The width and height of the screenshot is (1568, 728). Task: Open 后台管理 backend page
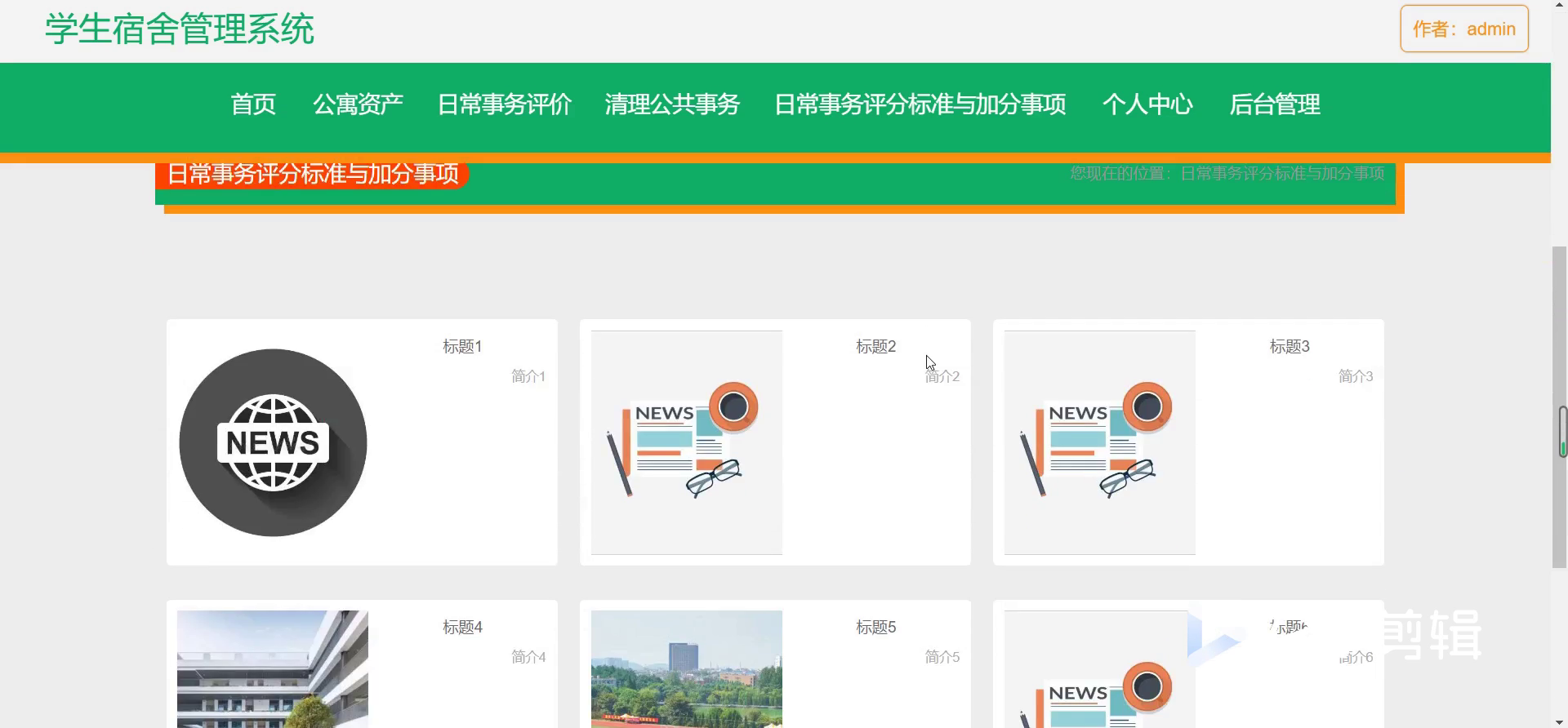(1275, 104)
